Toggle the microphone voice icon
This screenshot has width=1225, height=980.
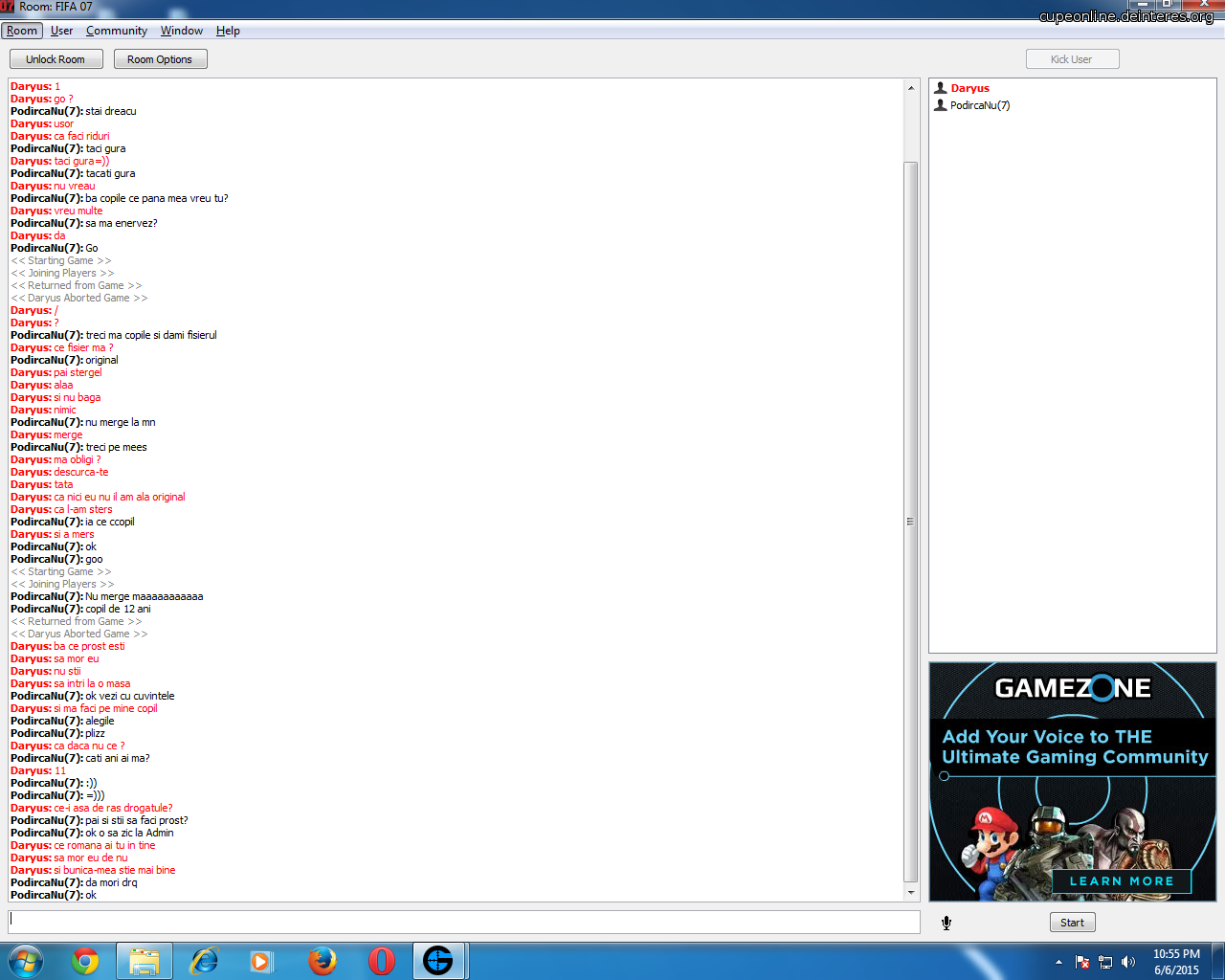coord(947,923)
